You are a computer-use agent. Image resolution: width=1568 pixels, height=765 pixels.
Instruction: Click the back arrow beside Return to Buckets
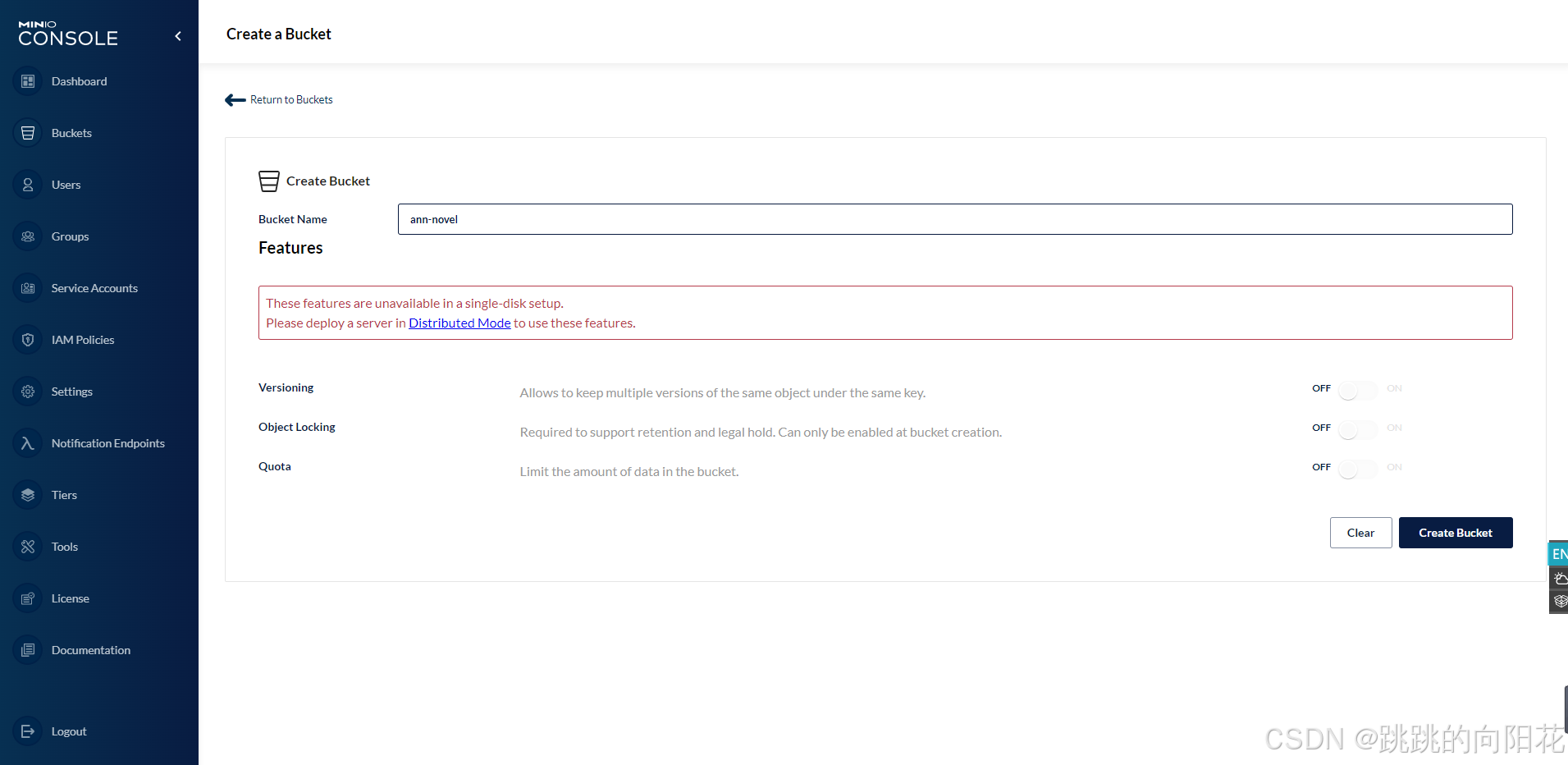235,100
